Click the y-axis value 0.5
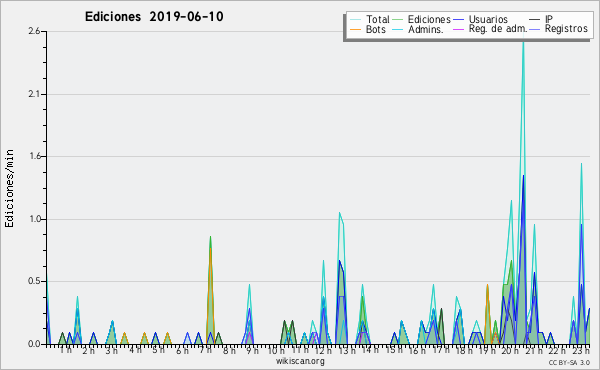This screenshot has height=370, width=600. point(34,282)
